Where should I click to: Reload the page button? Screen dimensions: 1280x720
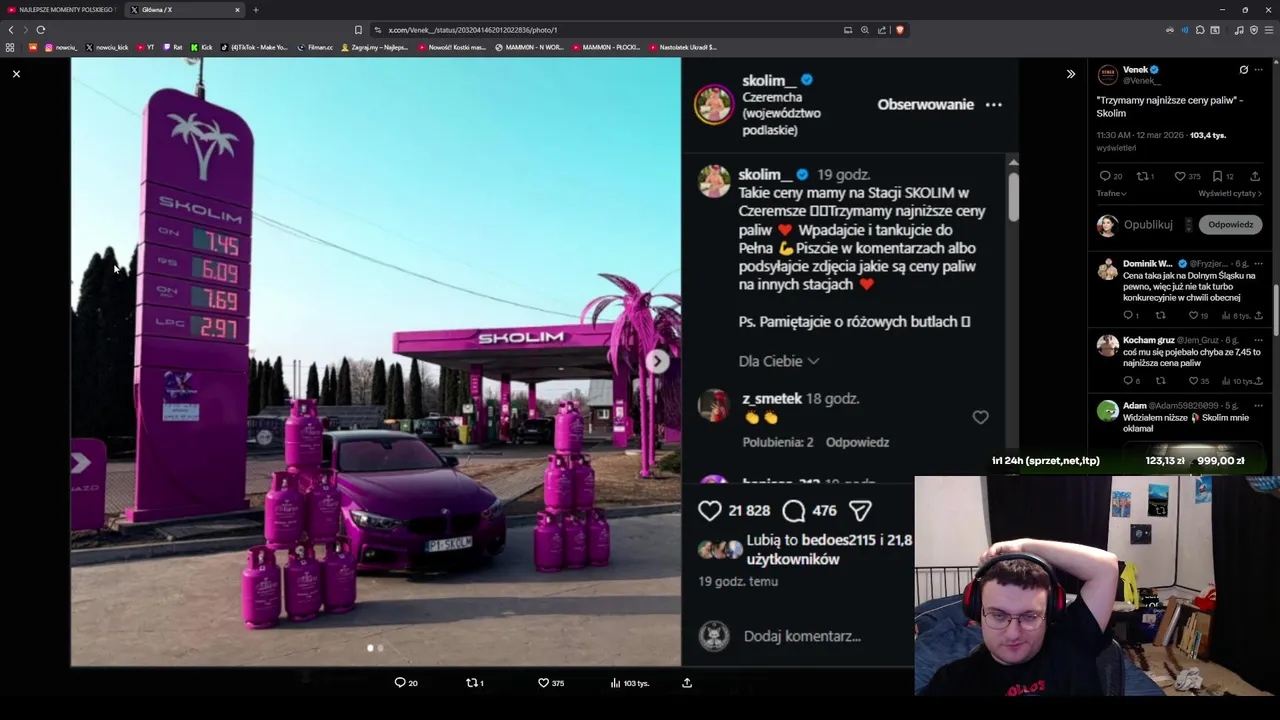click(x=41, y=30)
